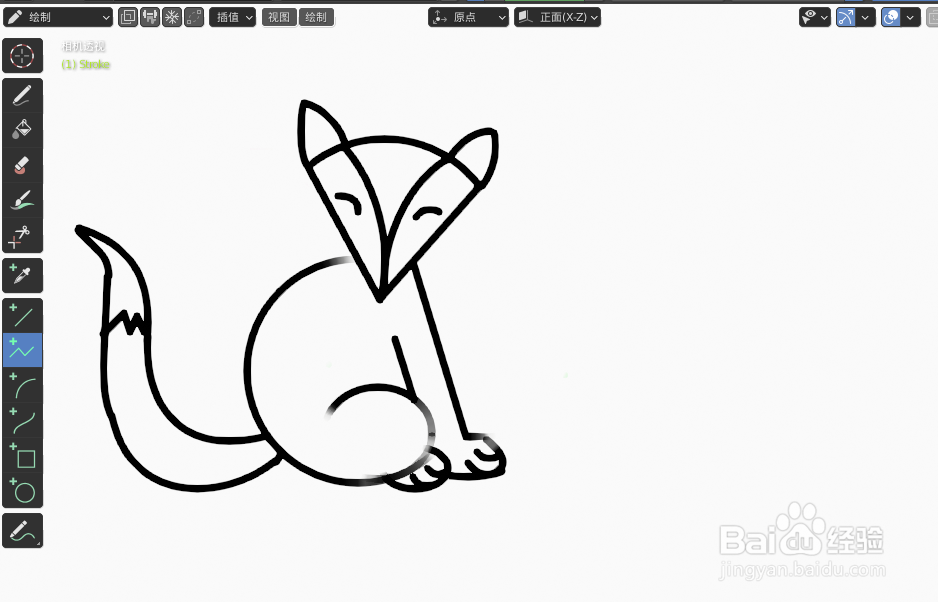938x602 pixels.
Task: Select the Arc tool
Action: click(22, 386)
